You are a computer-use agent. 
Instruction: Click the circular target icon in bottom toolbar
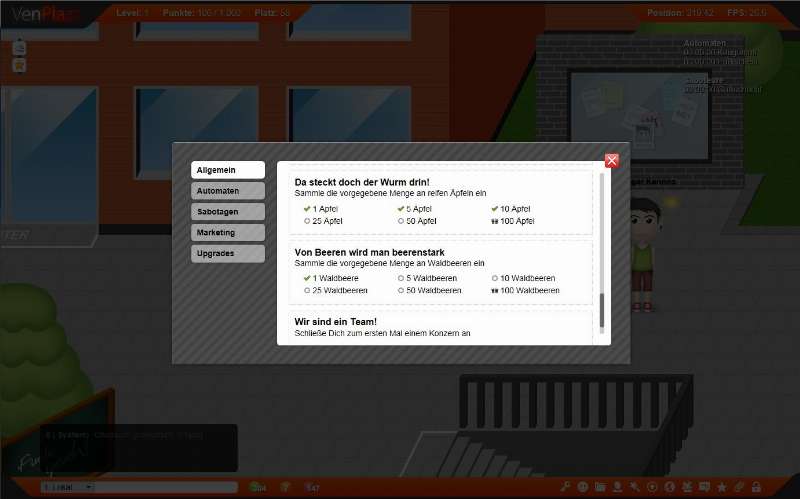pyautogui.click(x=652, y=487)
